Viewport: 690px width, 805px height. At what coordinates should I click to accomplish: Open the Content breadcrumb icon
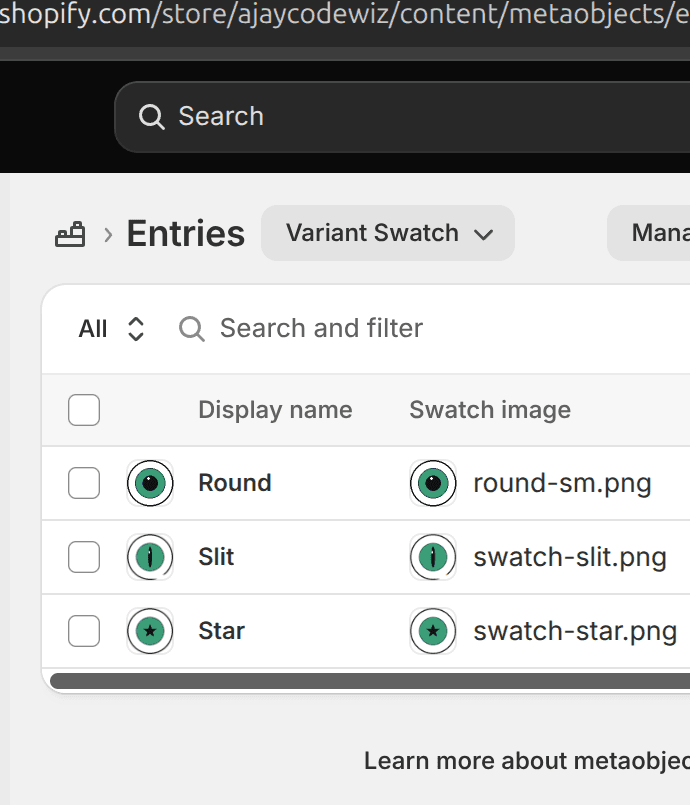70,234
